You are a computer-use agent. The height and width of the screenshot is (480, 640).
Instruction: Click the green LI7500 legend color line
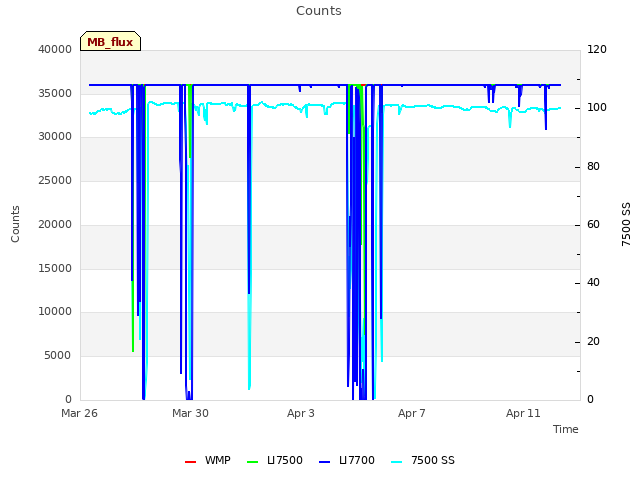click(x=253, y=462)
